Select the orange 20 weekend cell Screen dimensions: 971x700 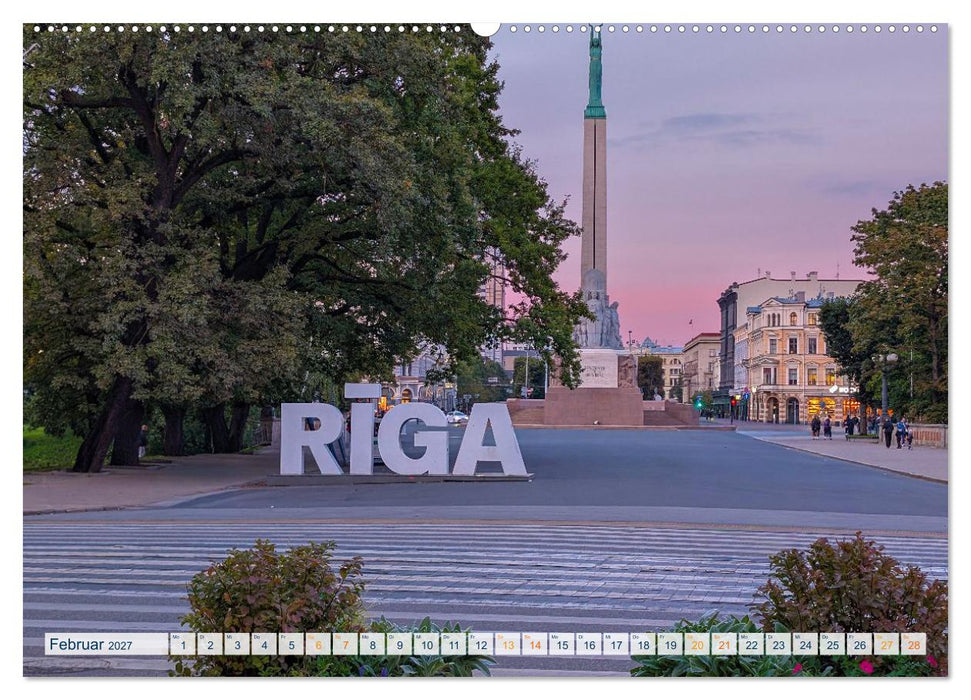pyautogui.click(x=697, y=644)
